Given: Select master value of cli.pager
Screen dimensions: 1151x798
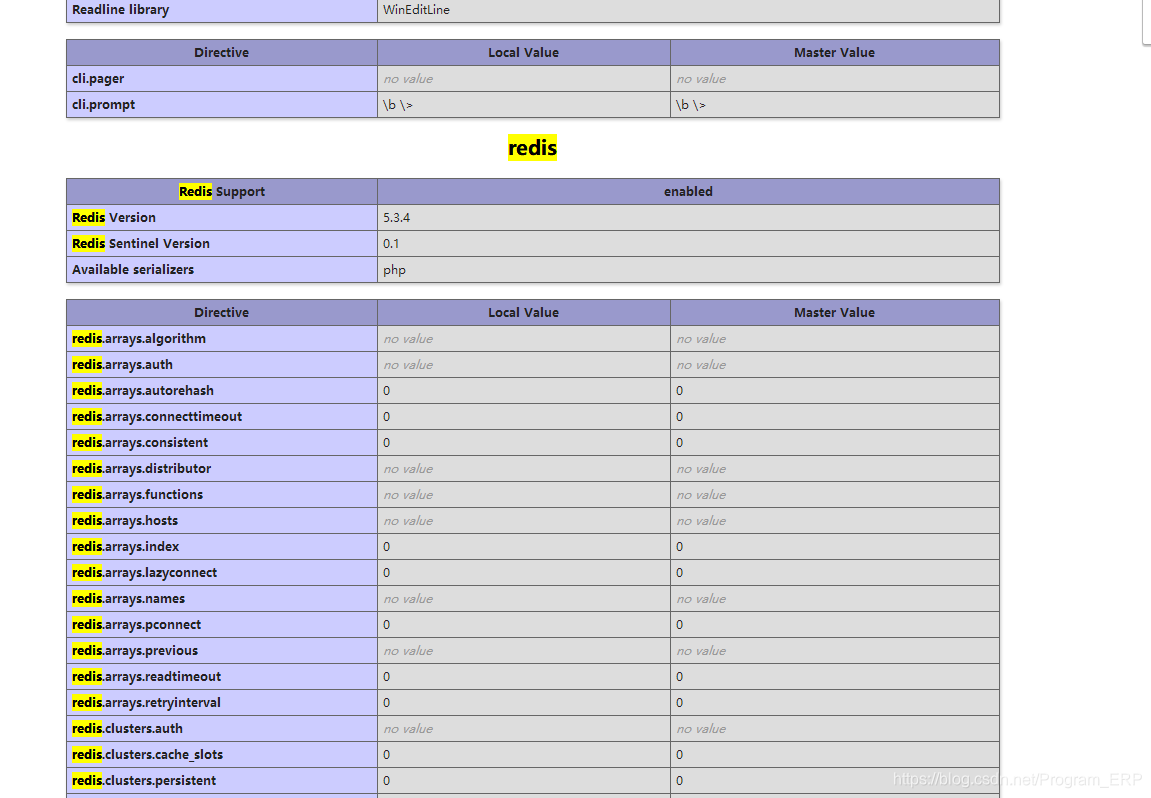Looking at the screenshot, I should pyautogui.click(x=701, y=79).
